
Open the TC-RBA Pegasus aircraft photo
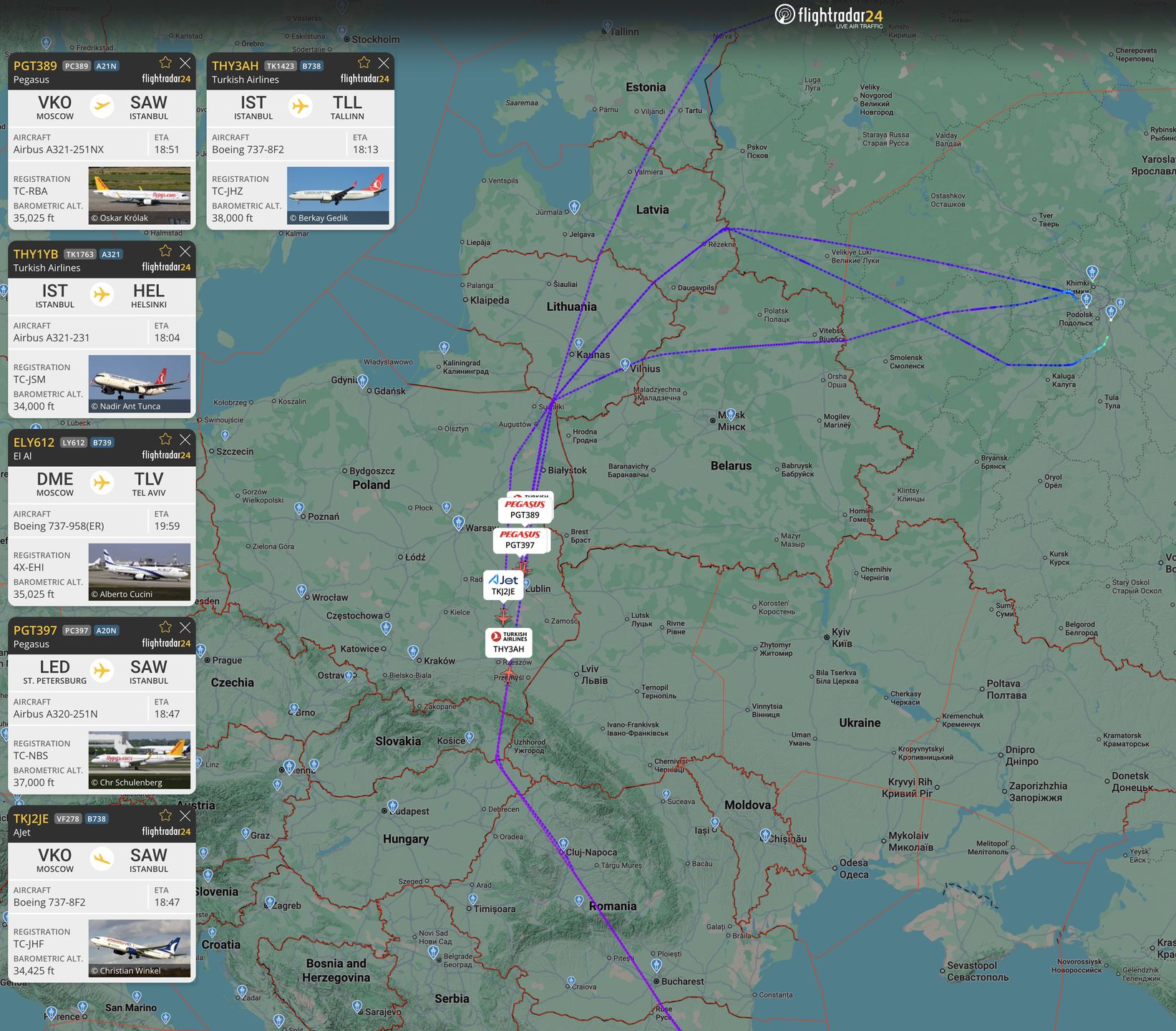pyautogui.click(x=140, y=195)
